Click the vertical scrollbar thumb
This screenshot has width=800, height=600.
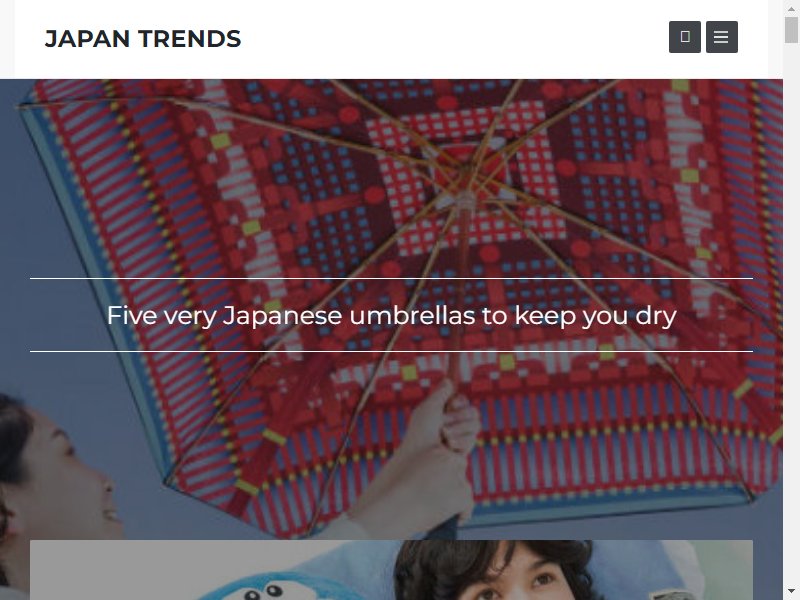pyautogui.click(x=791, y=30)
